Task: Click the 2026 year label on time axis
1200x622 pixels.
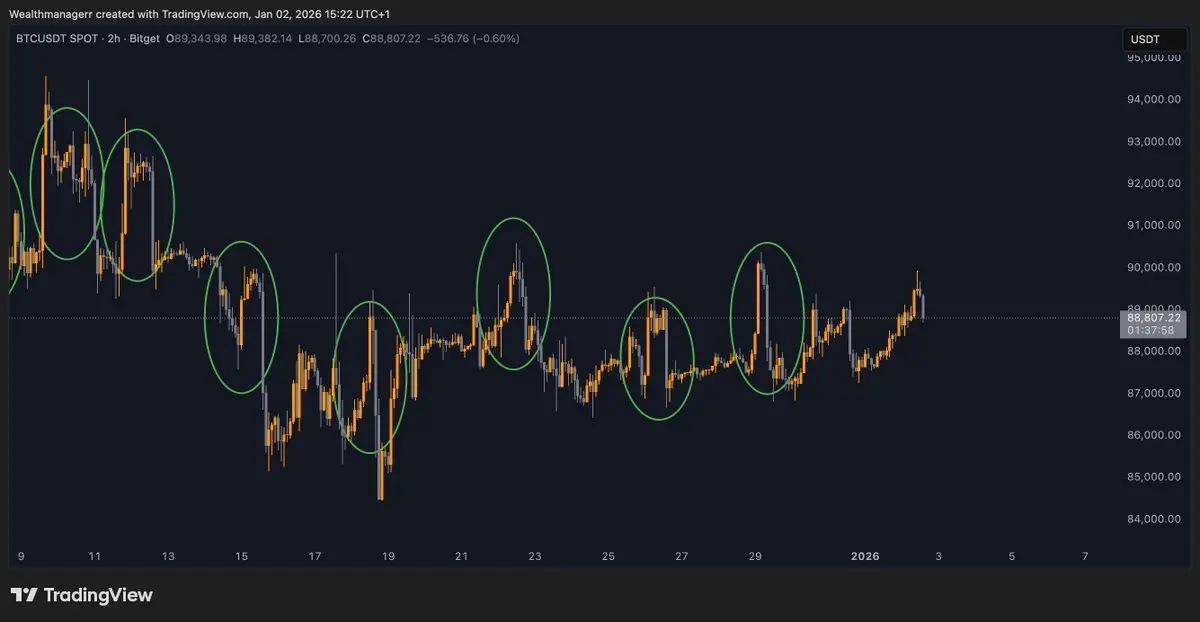Action: (865, 556)
